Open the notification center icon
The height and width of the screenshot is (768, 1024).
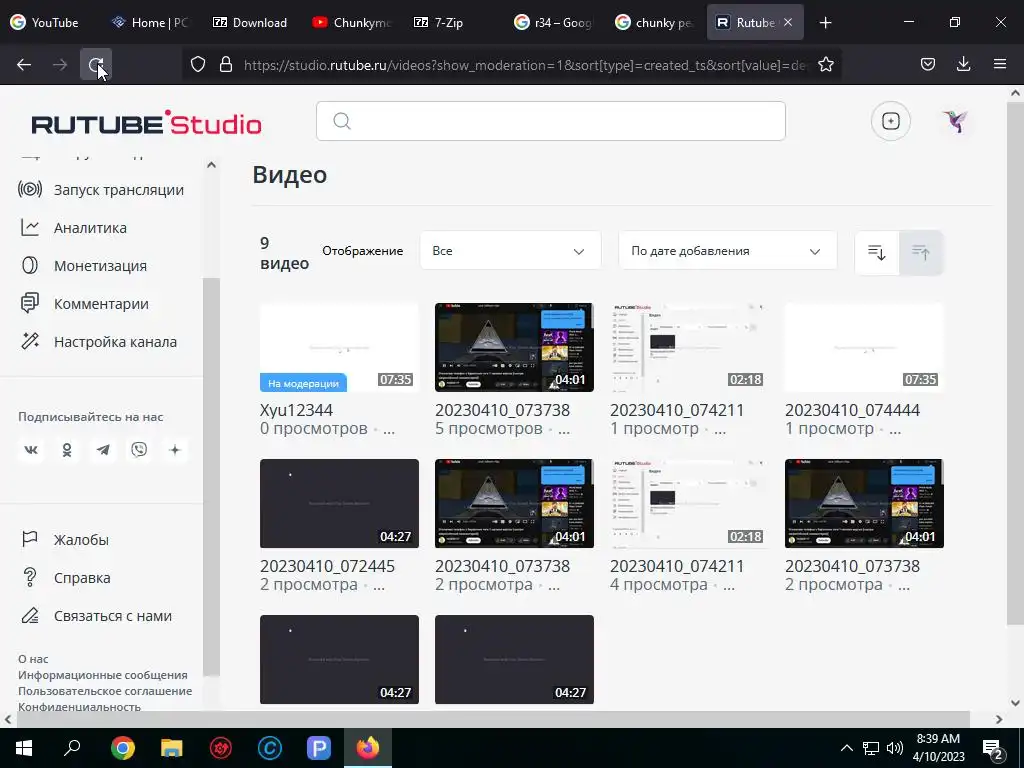click(x=993, y=749)
